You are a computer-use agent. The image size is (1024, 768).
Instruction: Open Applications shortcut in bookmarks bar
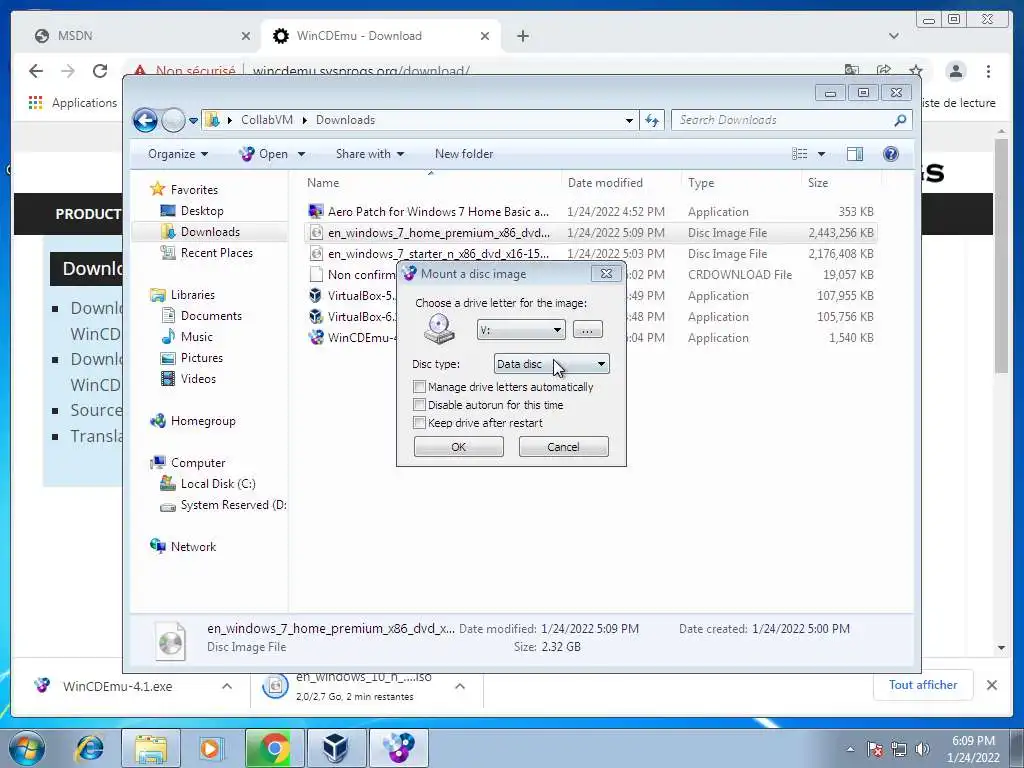72,103
